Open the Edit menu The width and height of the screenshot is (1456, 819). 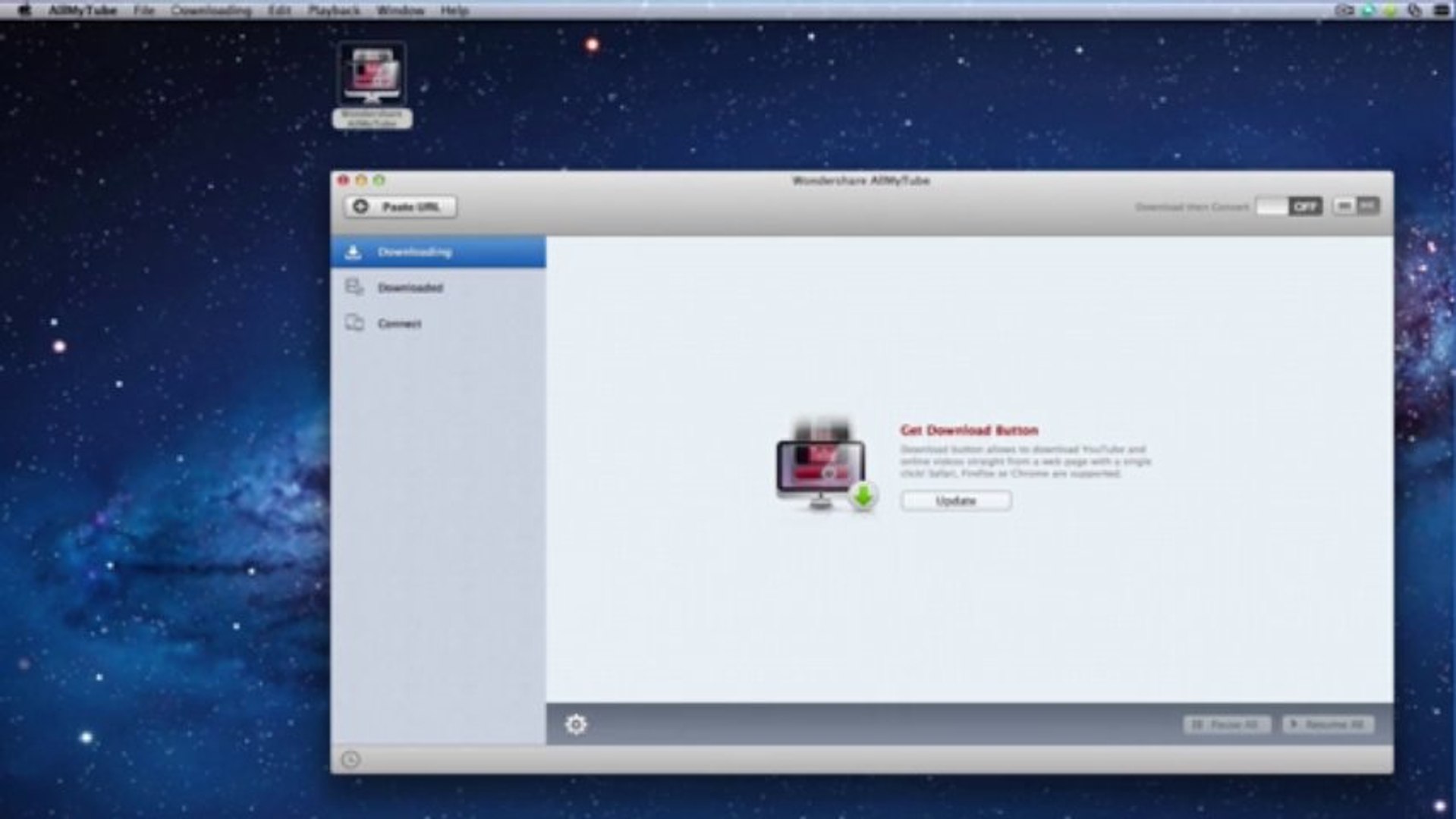pyautogui.click(x=279, y=11)
